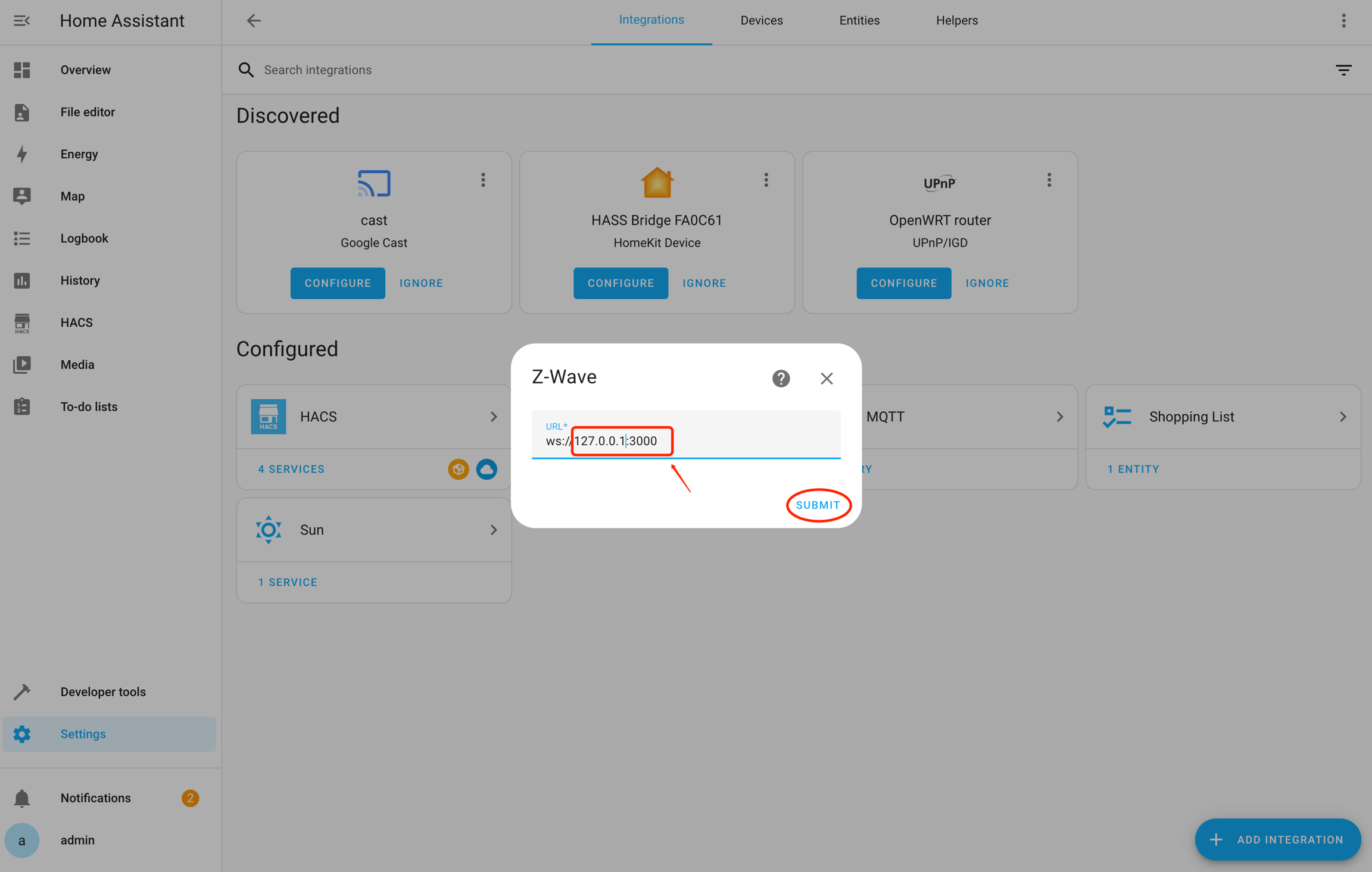Collapse the sidebar with the menu icon

pyautogui.click(x=22, y=21)
